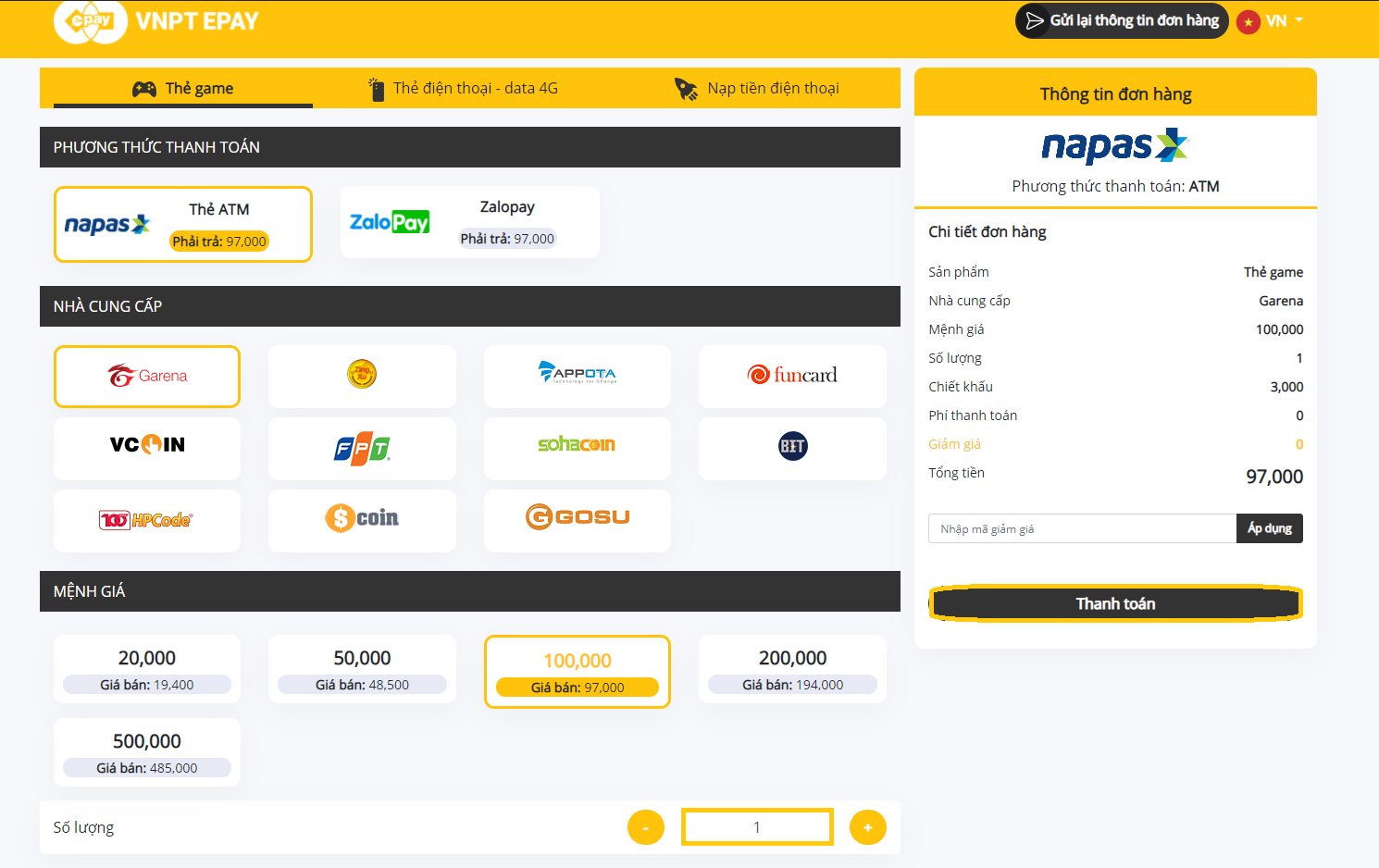Increase quantity with the plus button

pos(867,827)
